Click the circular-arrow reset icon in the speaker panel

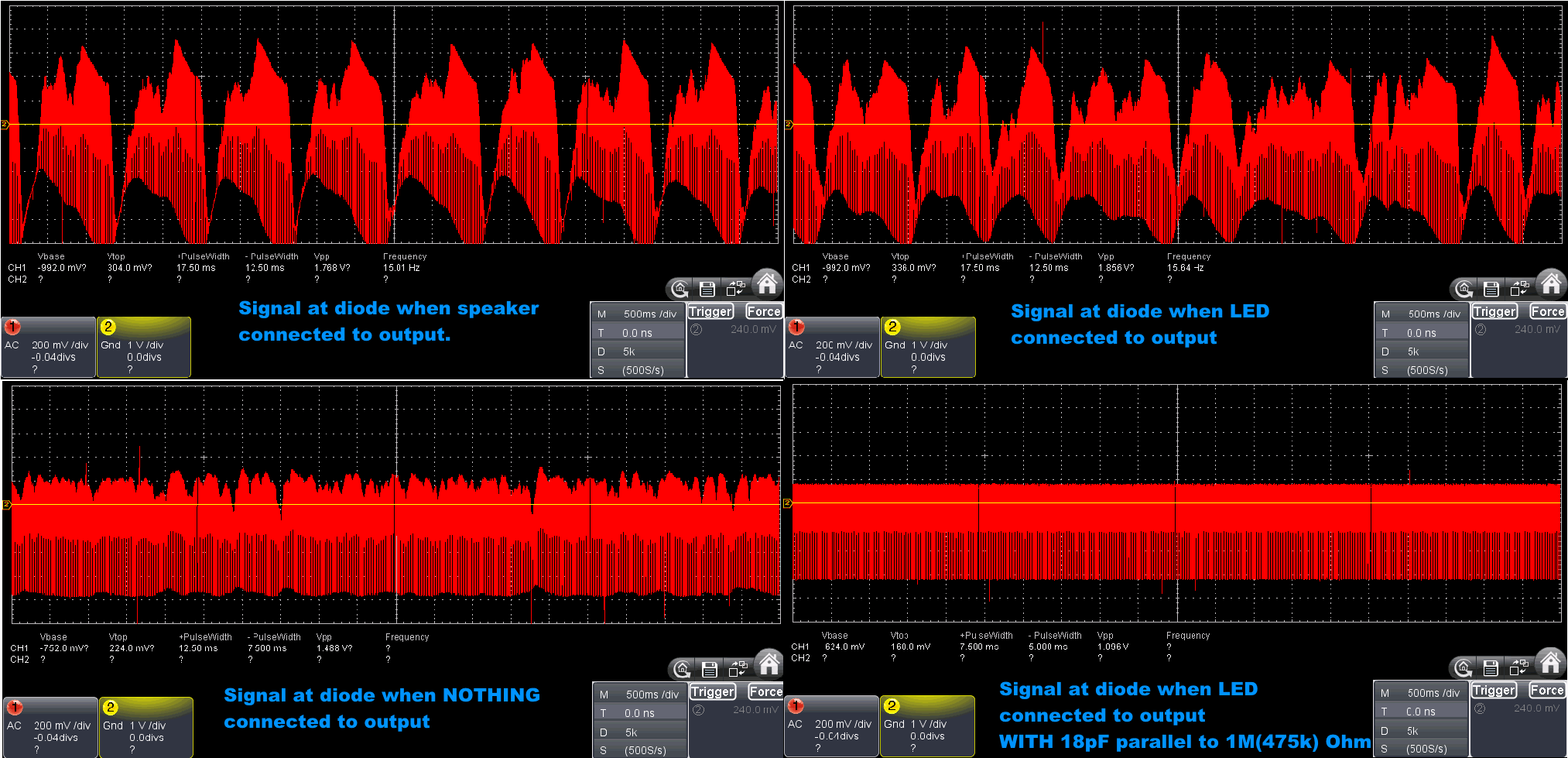(680, 289)
